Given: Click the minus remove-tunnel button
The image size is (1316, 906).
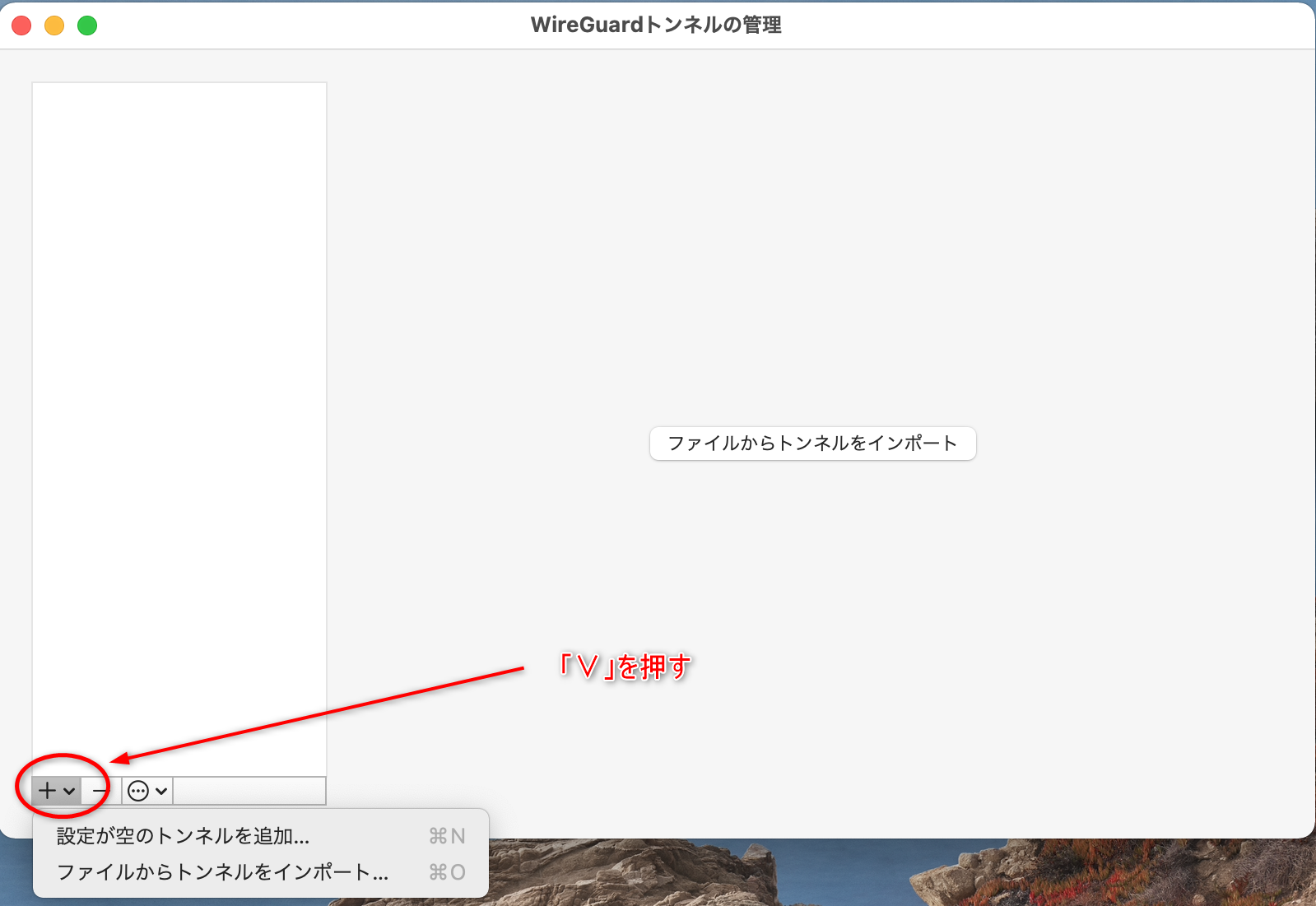Looking at the screenshot, I should [100, 791].
